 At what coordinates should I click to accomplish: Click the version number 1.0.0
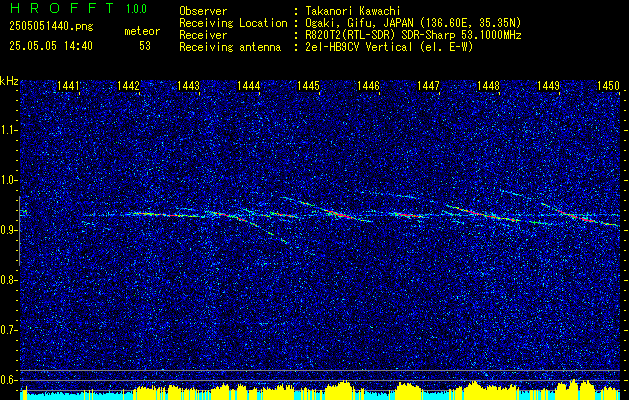pyautogui.click(x=136, y=8)
